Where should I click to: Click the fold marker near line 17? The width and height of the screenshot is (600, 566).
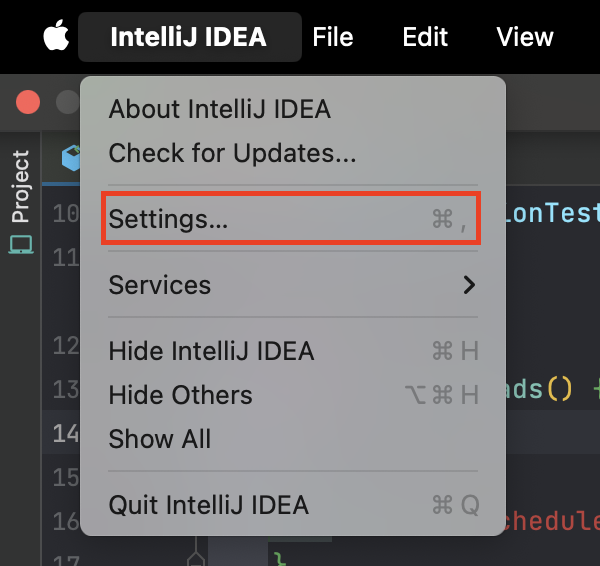196,559
